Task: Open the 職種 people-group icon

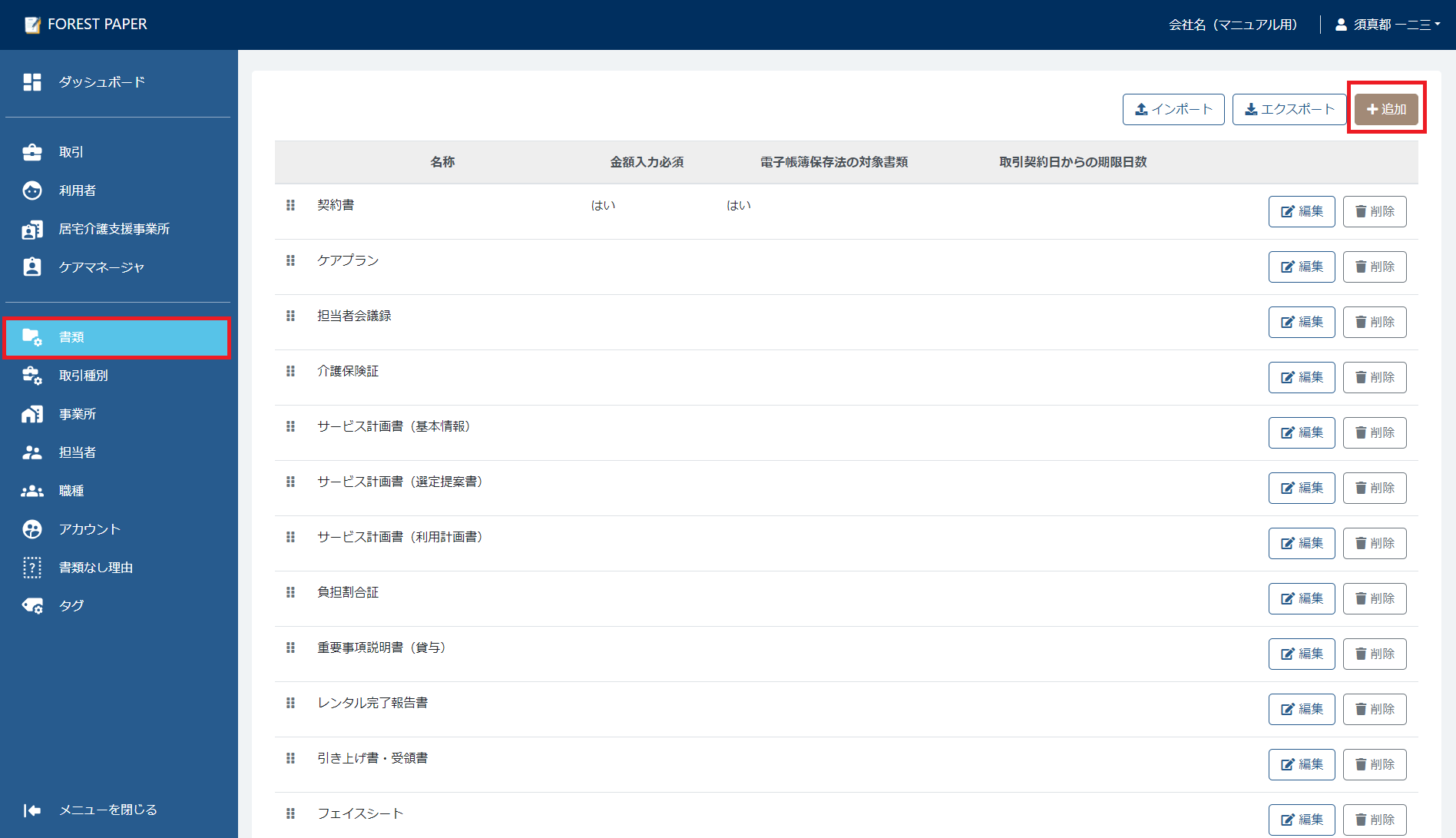Action: tap(32, 490)
